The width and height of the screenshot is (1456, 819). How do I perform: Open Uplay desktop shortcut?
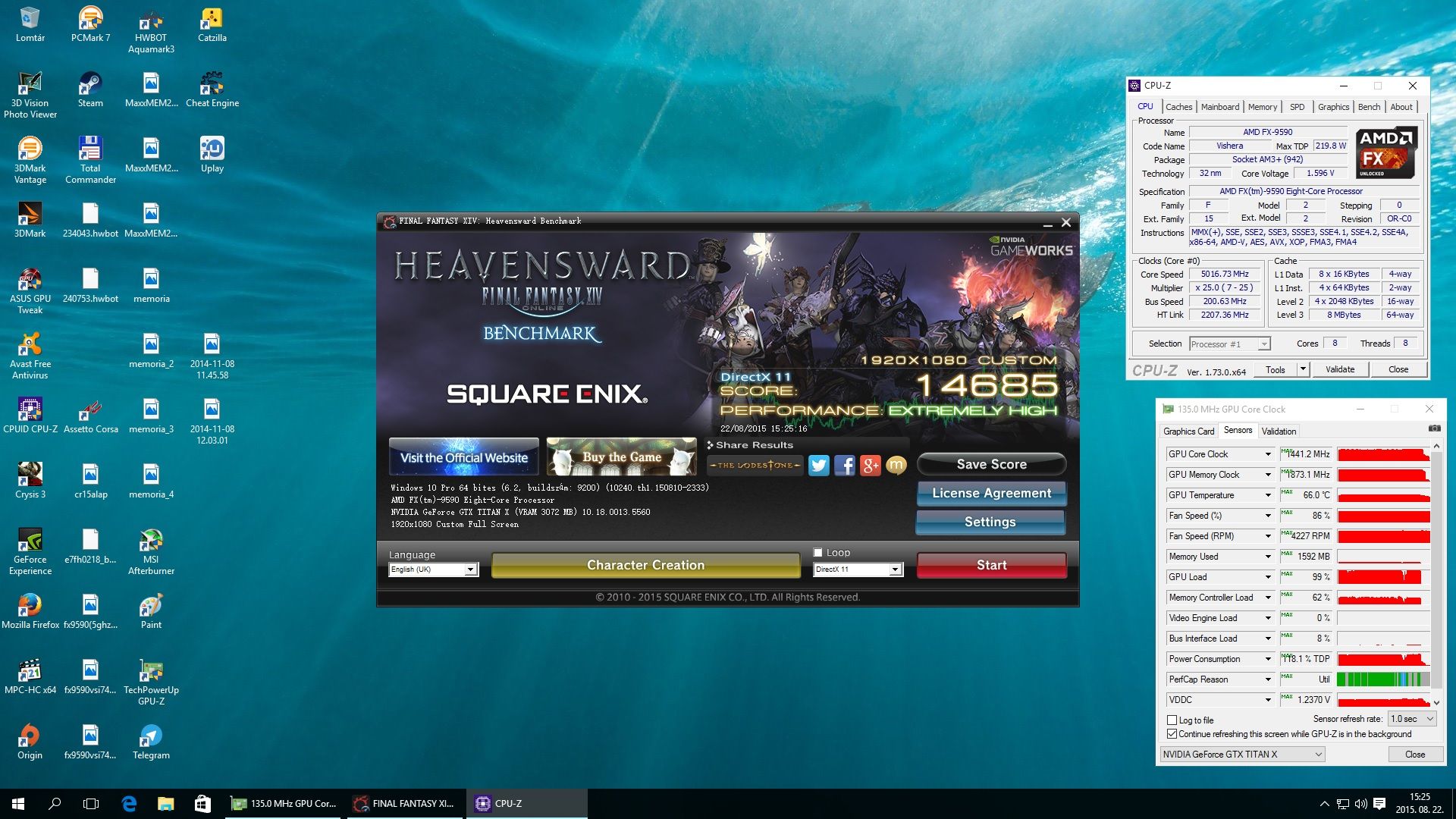(212, 155)
